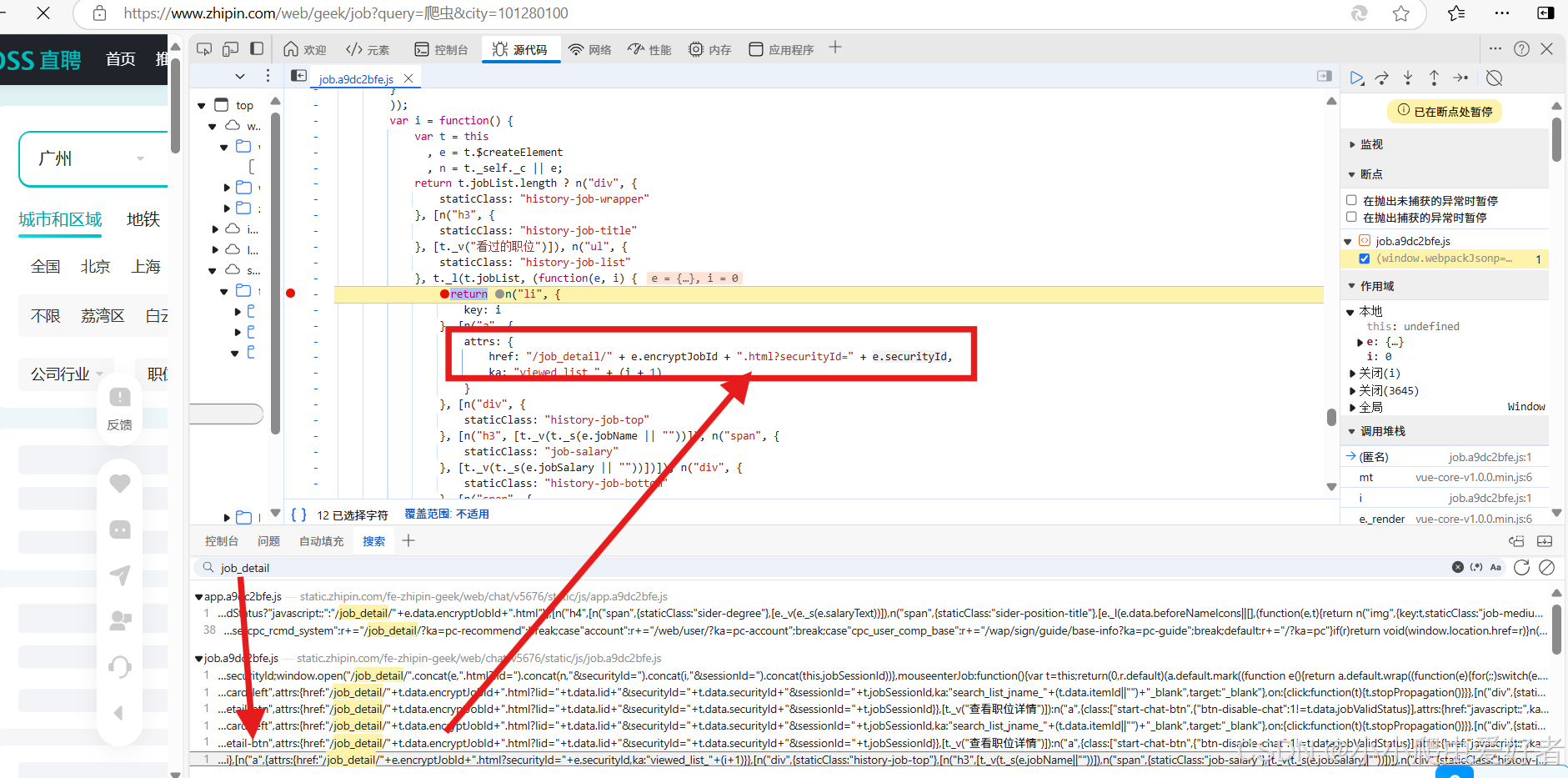Toggle DevTools sidebar dock icon
The width and height of the screenshot is (1568, 778).
(257, 49)
